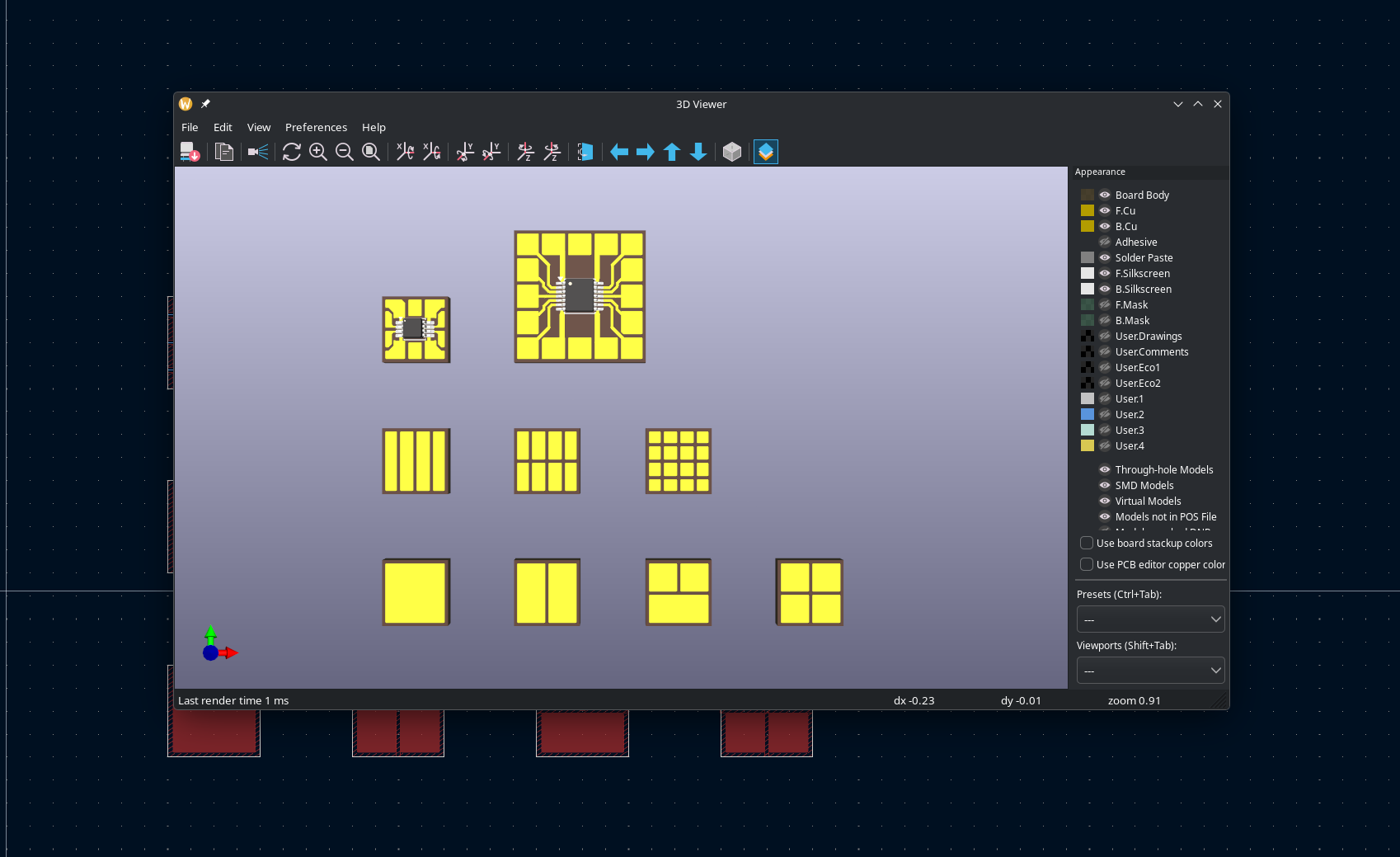Viewport: 1400px width, 857px height.
Task: Click the Solder Paste color swatch
Action: point(1088,257)
